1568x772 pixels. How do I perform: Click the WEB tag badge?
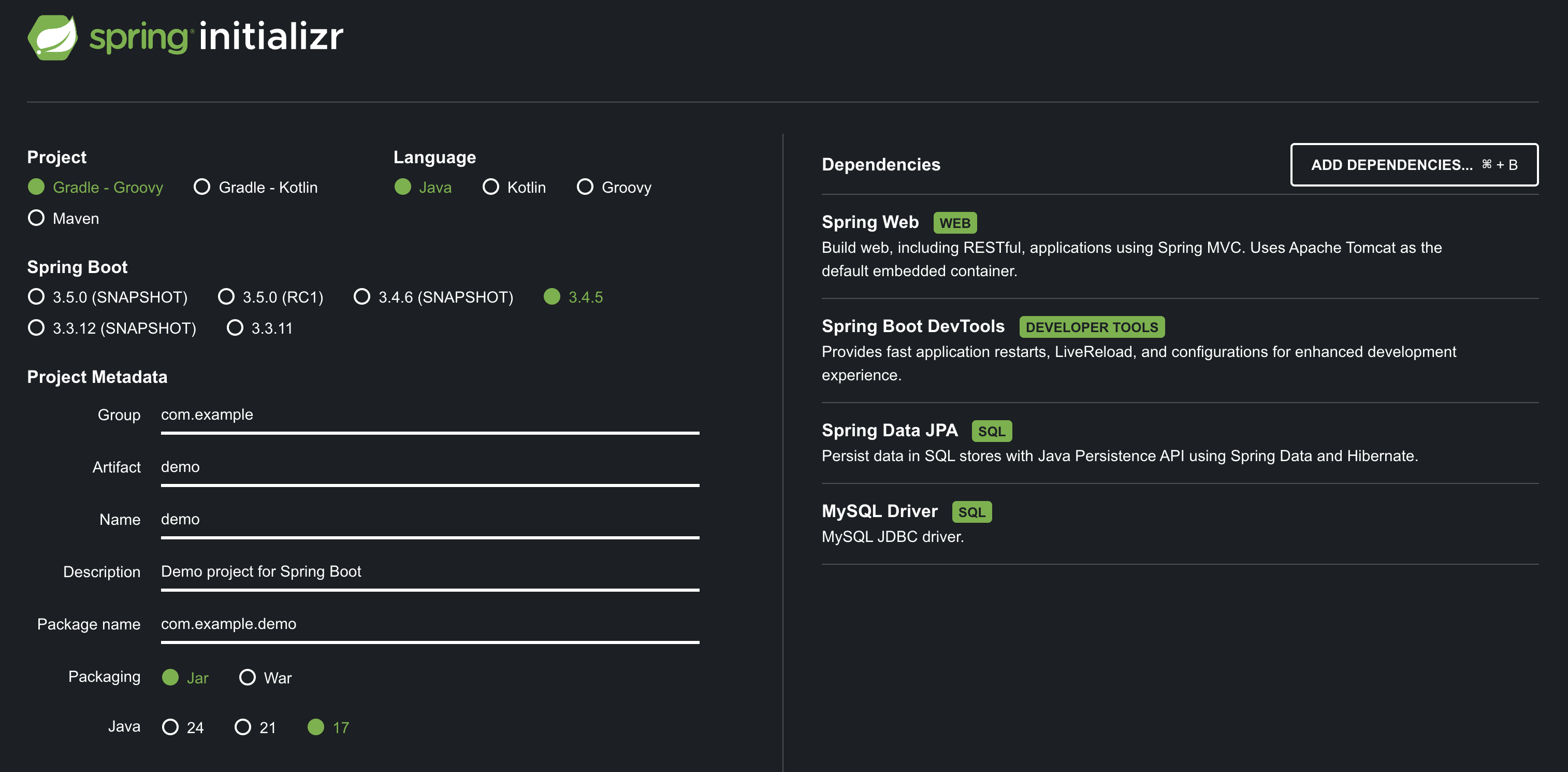click(955, 223)
